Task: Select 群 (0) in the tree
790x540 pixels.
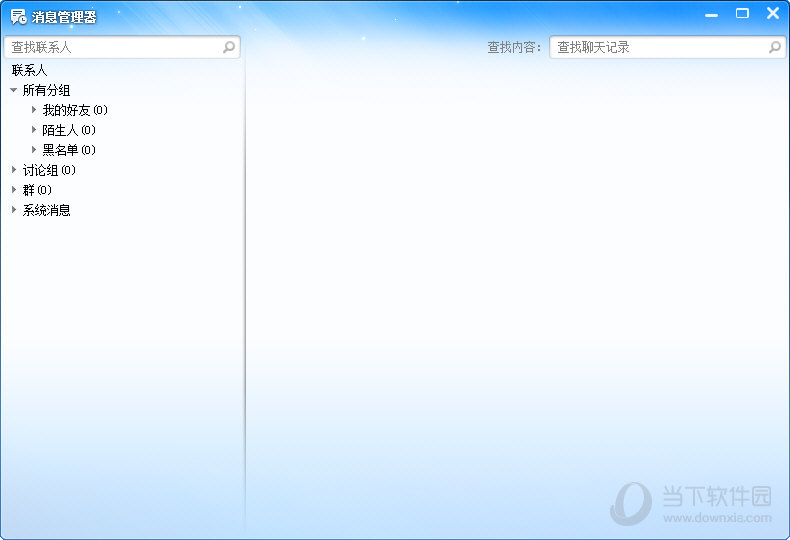Action: (x=37, y=190)
